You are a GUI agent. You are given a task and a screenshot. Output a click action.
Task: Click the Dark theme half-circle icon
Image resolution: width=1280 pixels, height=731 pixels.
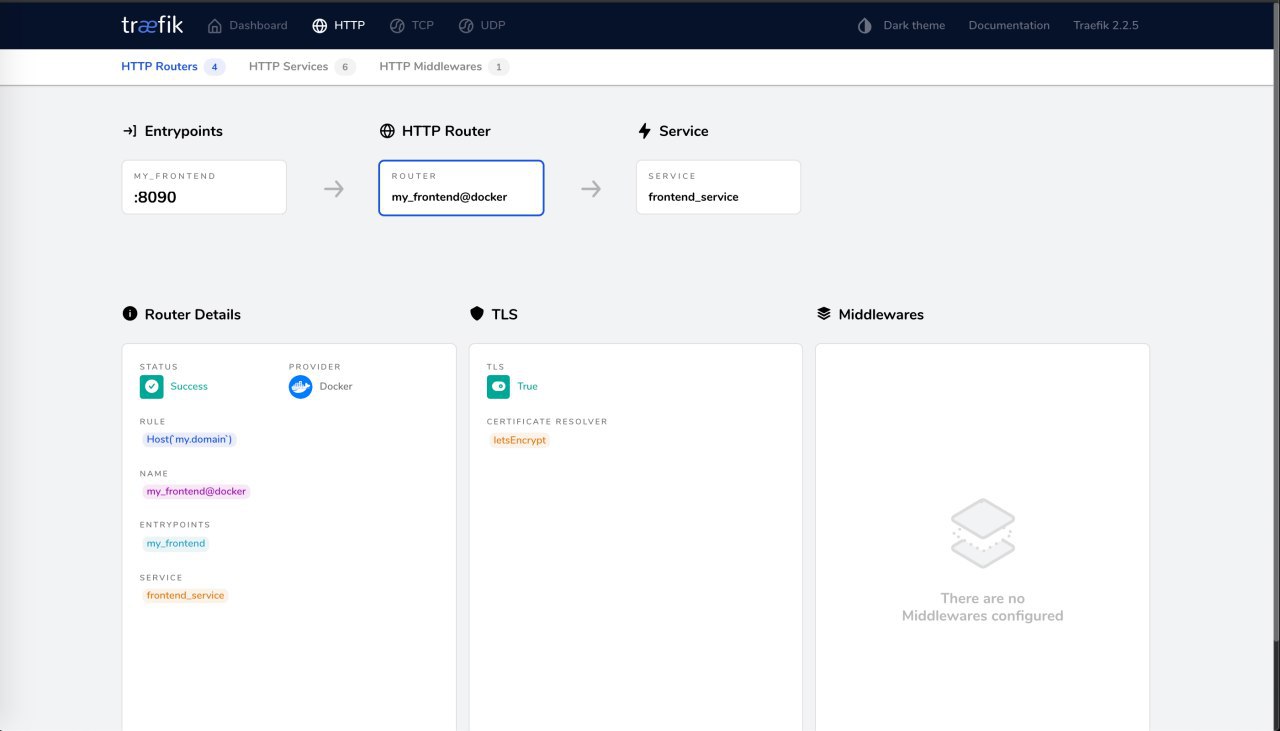865,26
